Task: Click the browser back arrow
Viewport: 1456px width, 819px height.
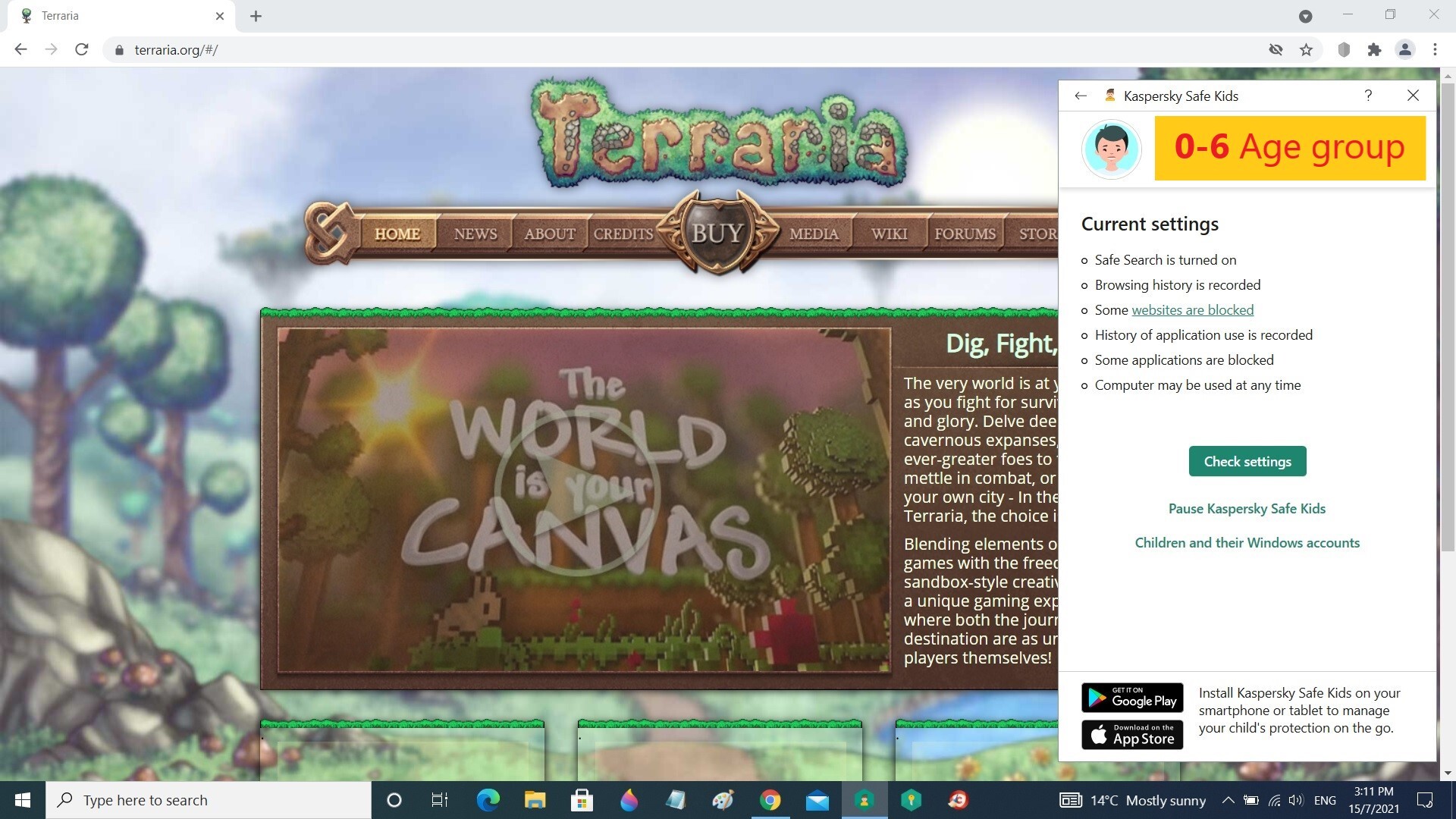Action: [20, 49]
